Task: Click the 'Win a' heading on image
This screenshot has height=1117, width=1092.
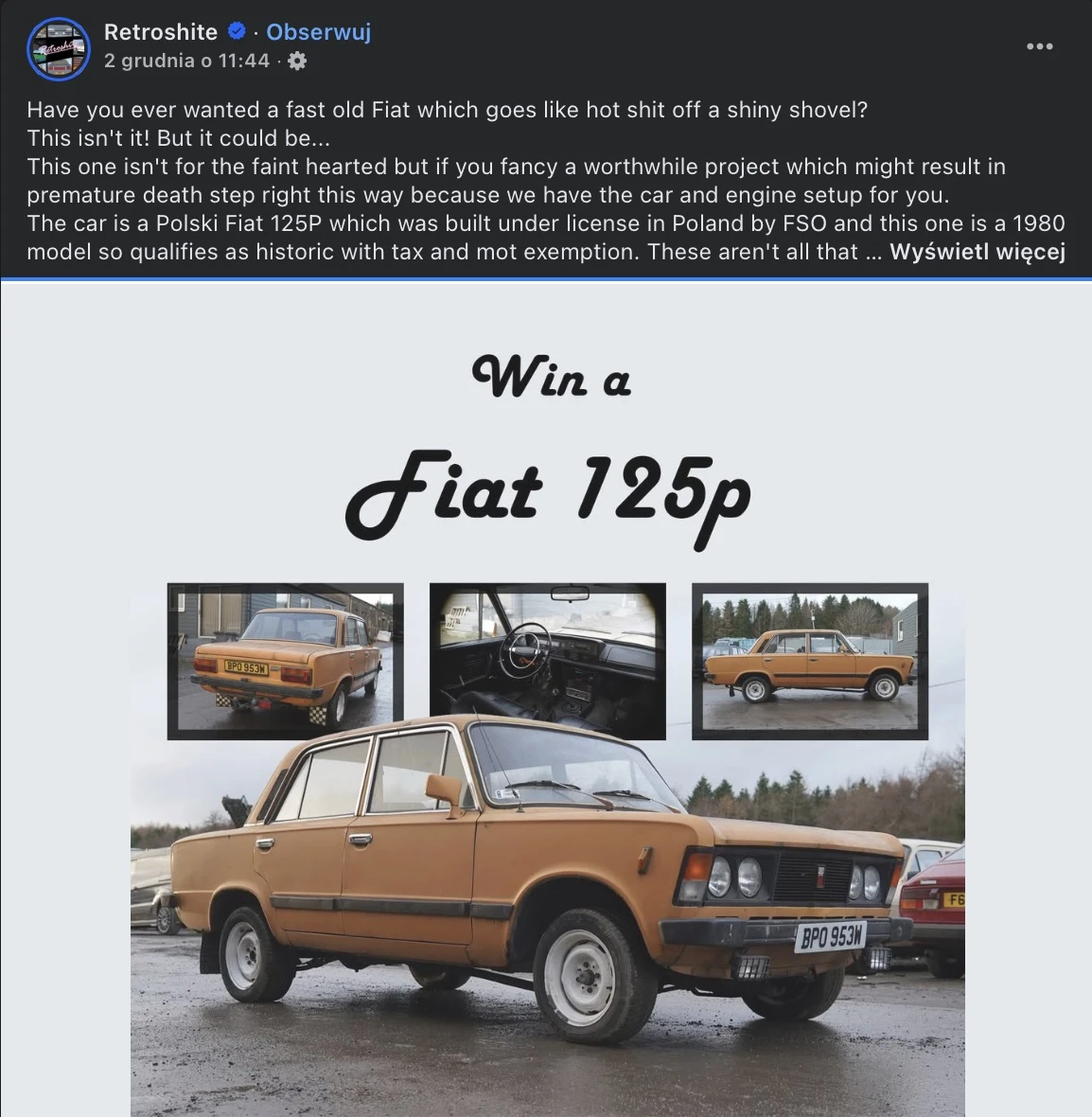Action: point(551,376)
